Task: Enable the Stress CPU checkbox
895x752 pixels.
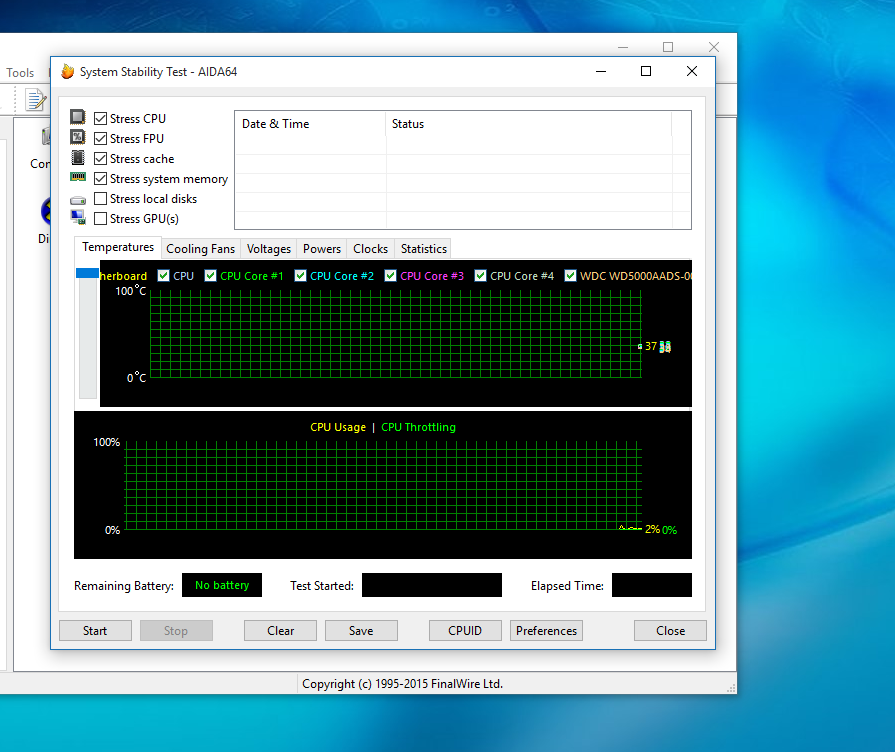Action: pyautogui.click(x=100, y=118)
